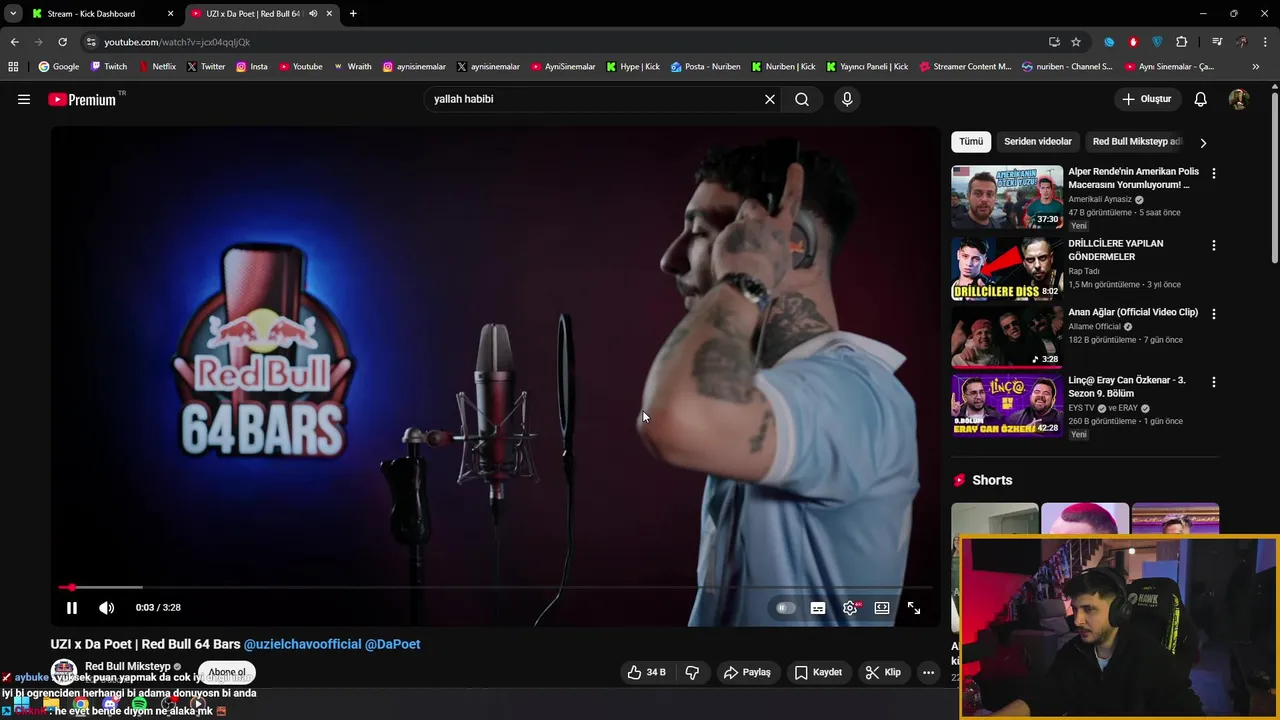Open the @DaPoet channel link
Screen dimensions: 1280x720
pos(392,644)
